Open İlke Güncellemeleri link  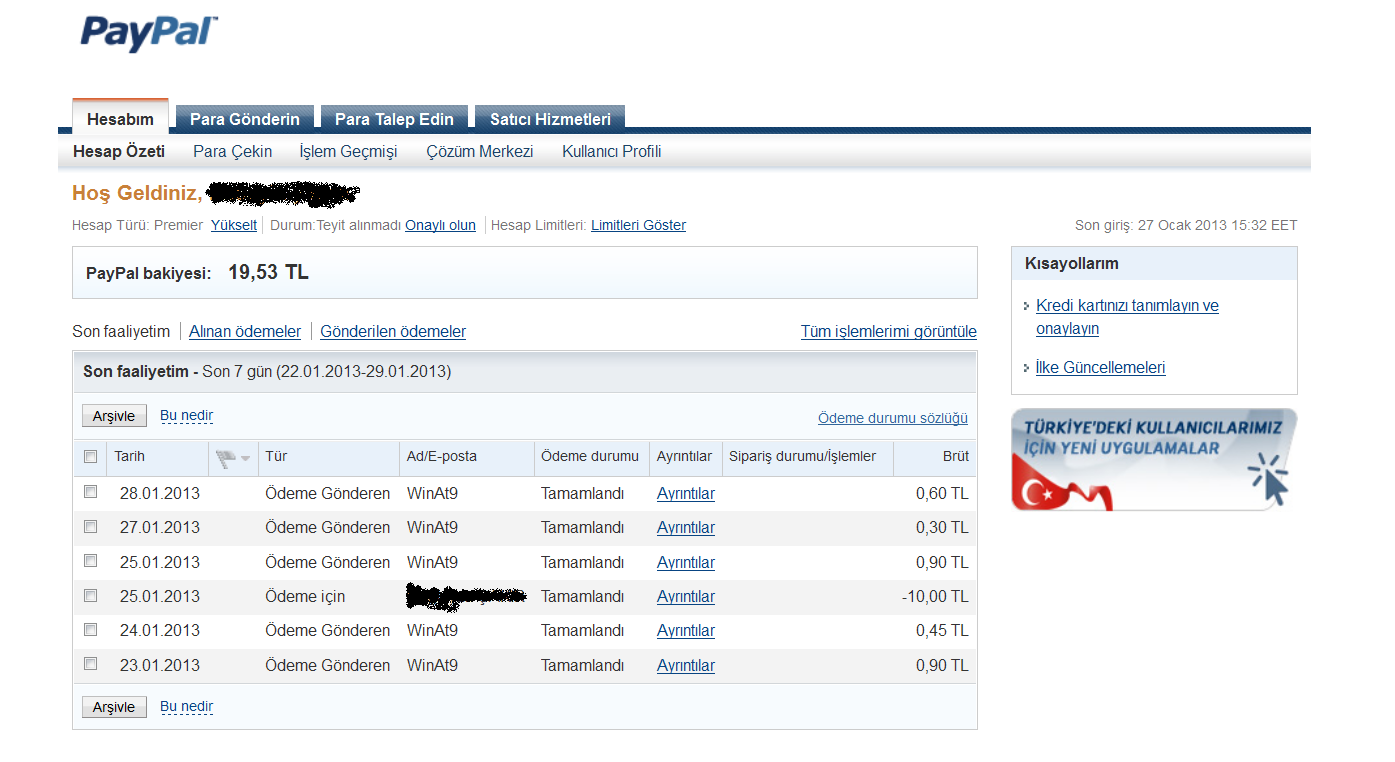[1101, 367]
